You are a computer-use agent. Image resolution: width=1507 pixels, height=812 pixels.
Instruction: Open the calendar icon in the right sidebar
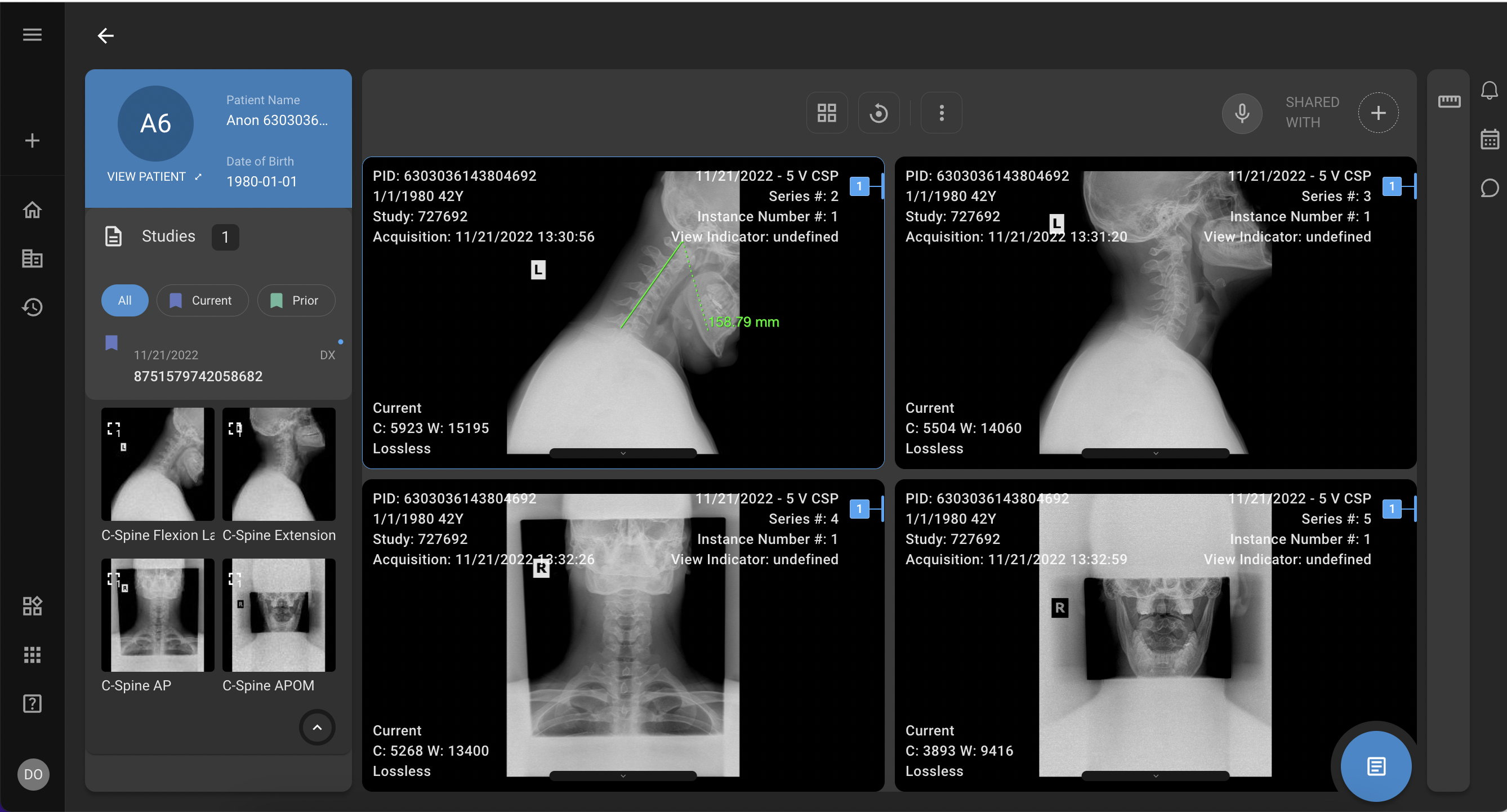pyautogui.click(x=1489, y=139)
